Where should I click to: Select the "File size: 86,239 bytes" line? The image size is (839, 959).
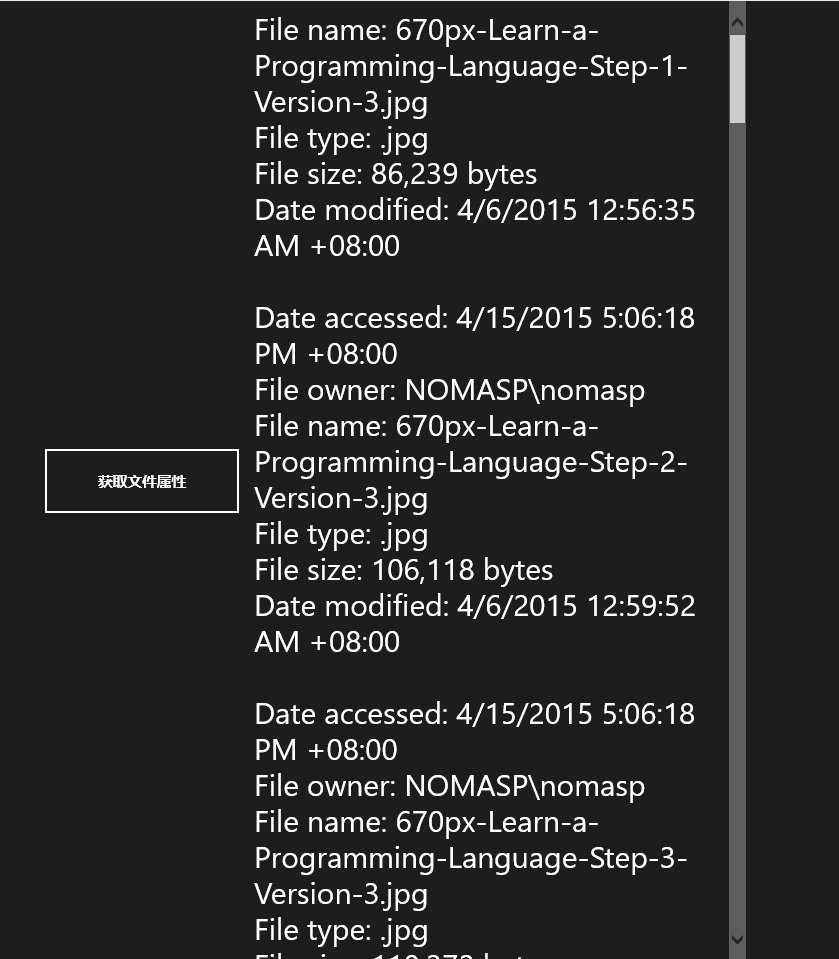(x=395, y=174)
